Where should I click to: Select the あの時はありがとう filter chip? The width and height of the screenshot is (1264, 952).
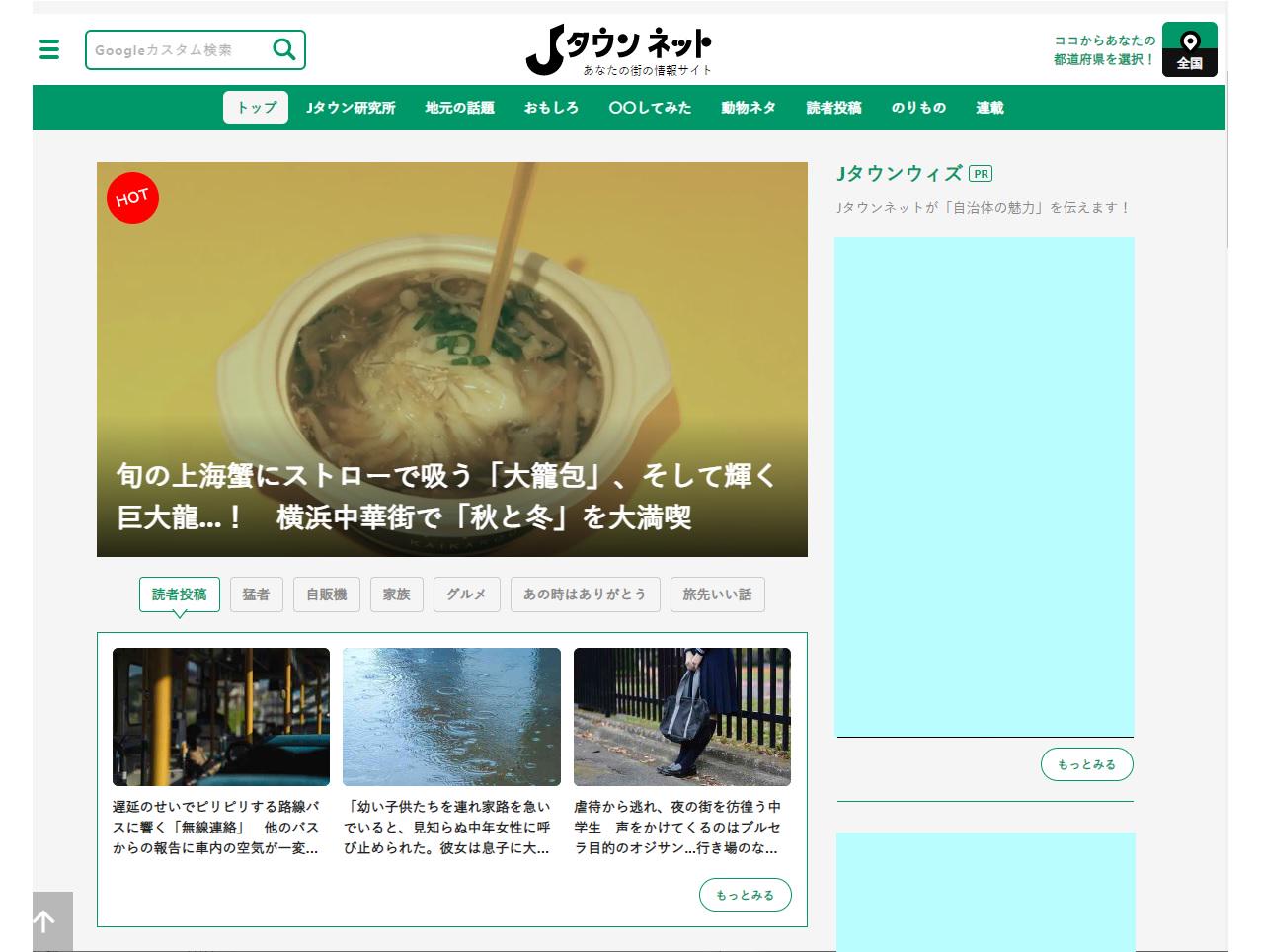(x=585, y=594)
